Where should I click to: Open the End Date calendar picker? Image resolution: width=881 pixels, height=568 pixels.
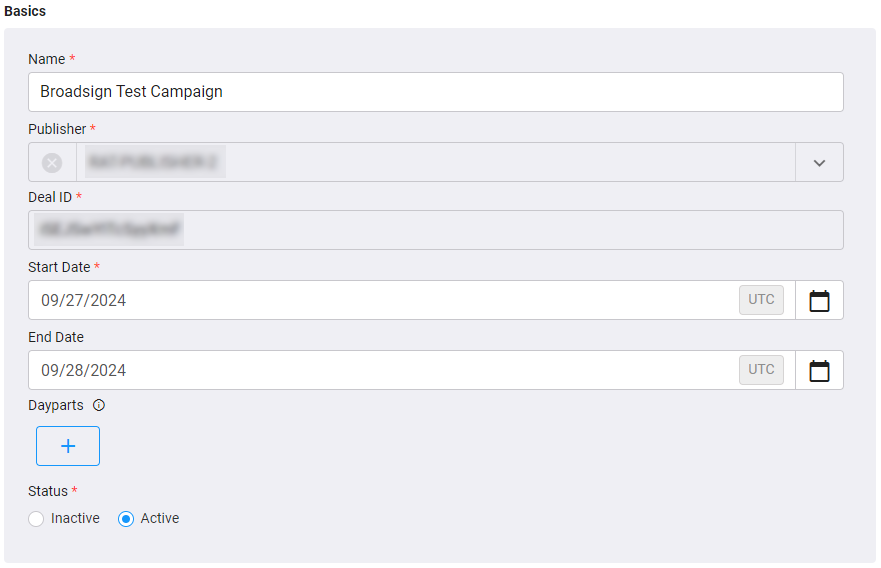819,370
